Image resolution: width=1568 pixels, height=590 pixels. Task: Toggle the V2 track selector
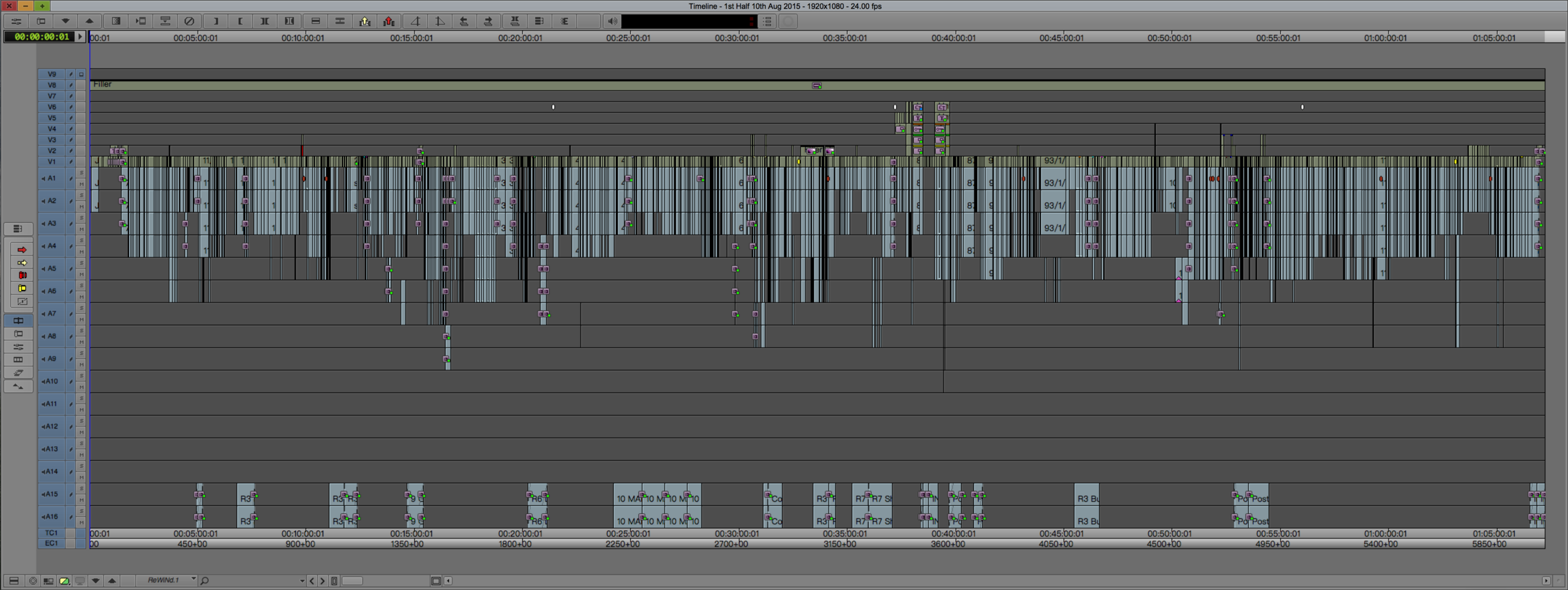click(x=52, y=151)
